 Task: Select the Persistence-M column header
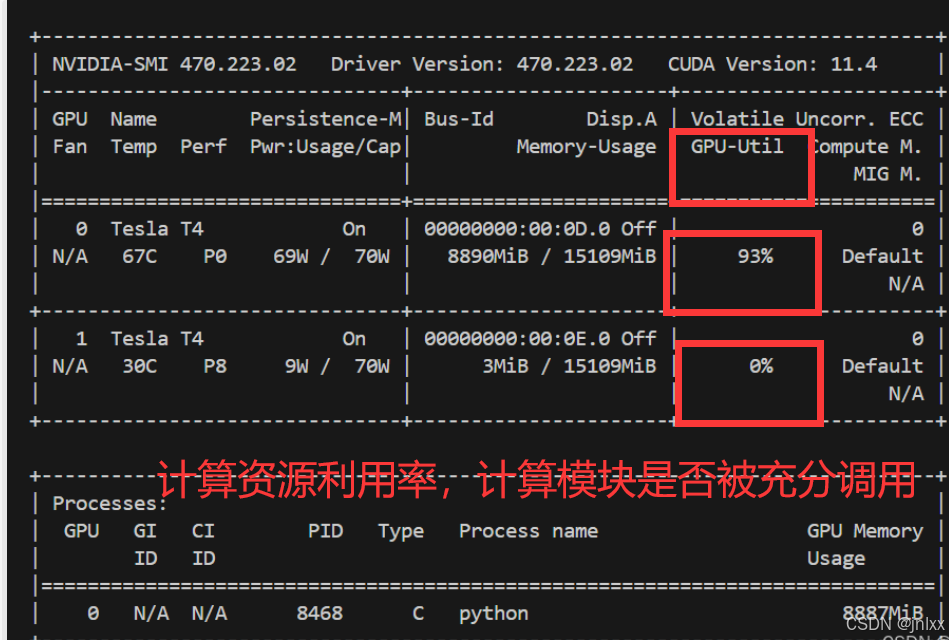tap(326, 119)
